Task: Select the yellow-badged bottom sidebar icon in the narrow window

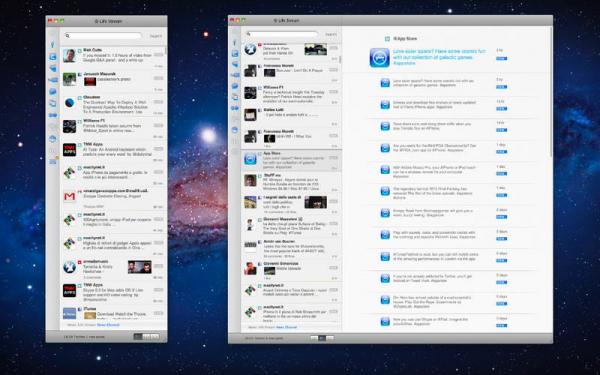Action: click(x=53, y=161)
